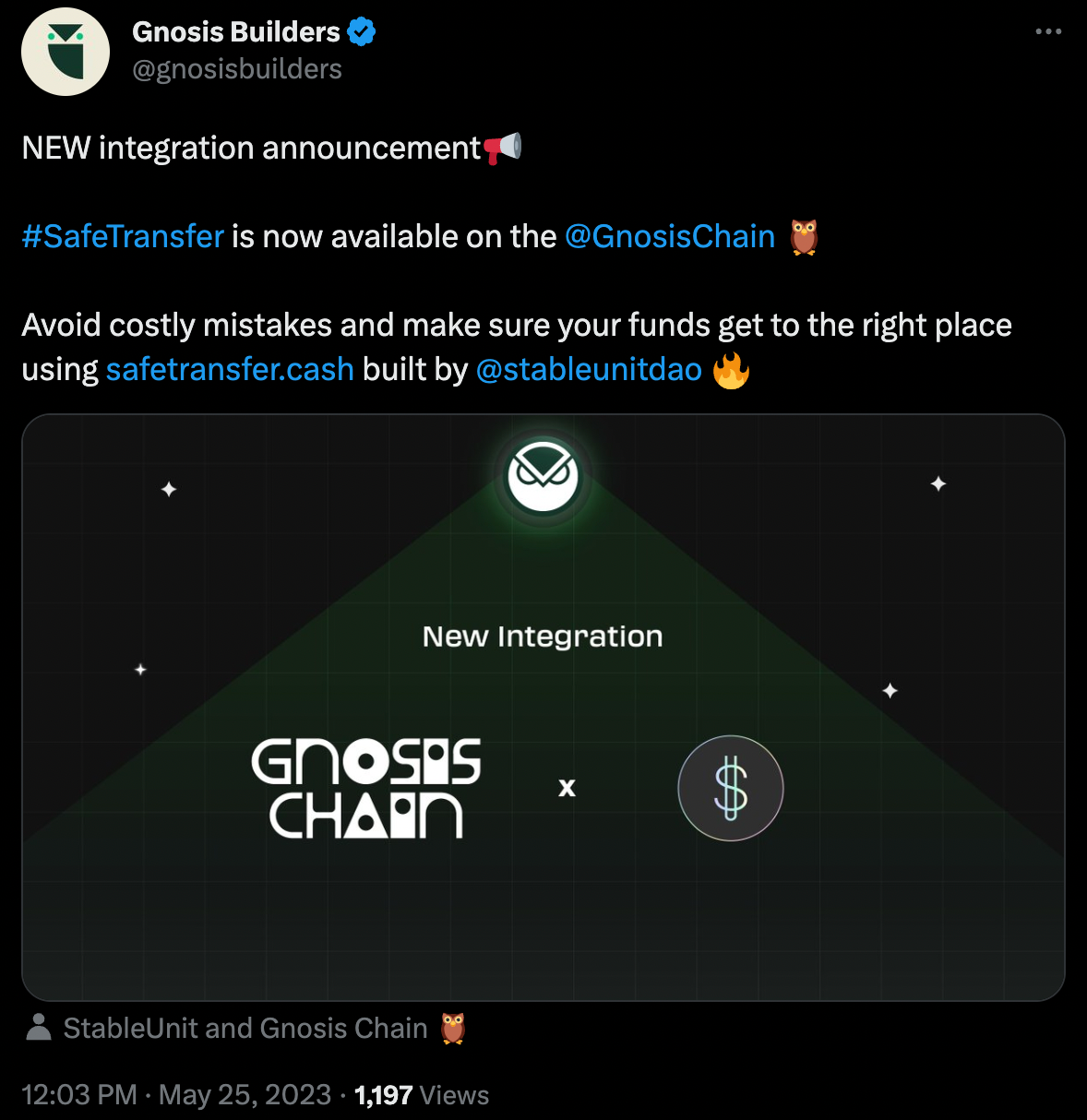Open the tweet's three-dot more menu
Screen dimensions: 1087x1120
[1048, 31]
